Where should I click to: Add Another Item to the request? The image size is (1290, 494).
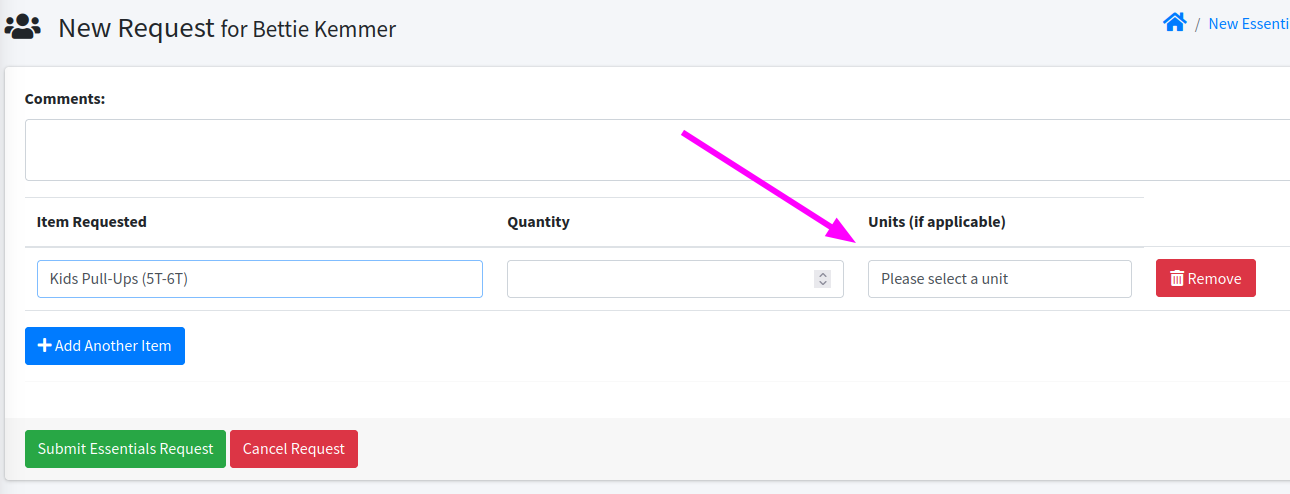(105, 346)
